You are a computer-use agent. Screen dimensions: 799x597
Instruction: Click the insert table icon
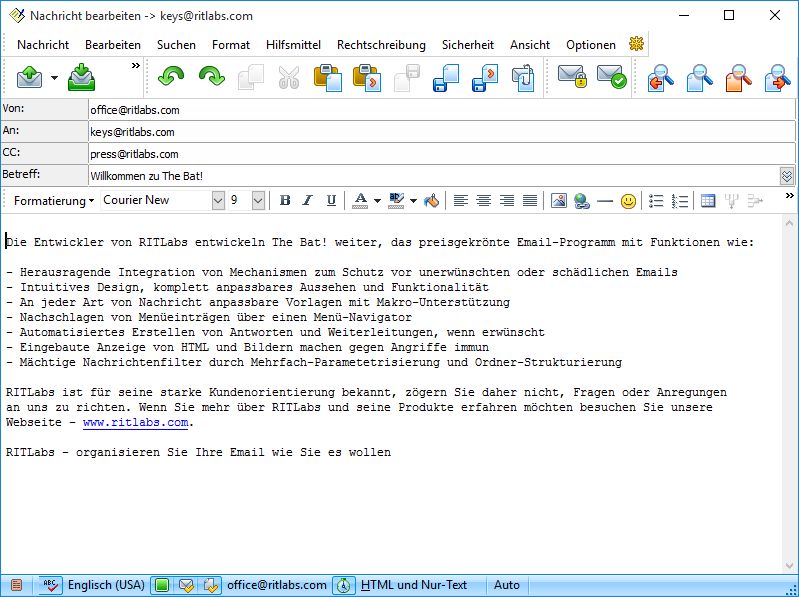tap(708, 201)
